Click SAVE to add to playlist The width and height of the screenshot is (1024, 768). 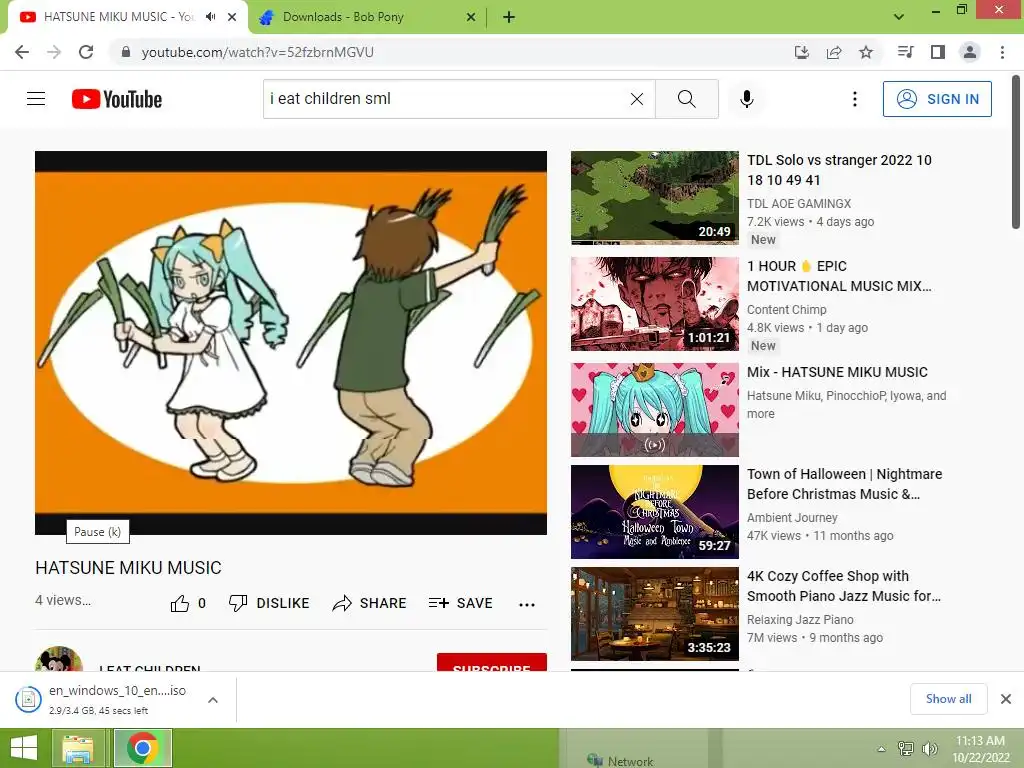tap(461, 603)
